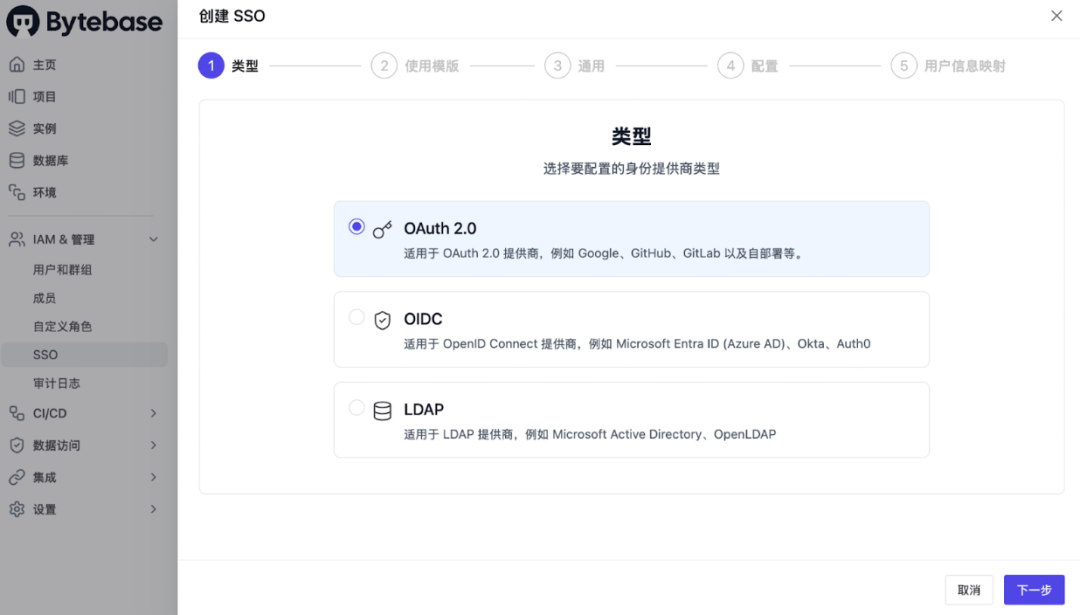Image resolution: width=1080 pixels, height=615 pixels.
Task: Click the OIDC description mentioning Okta
Action: [637, 344]
